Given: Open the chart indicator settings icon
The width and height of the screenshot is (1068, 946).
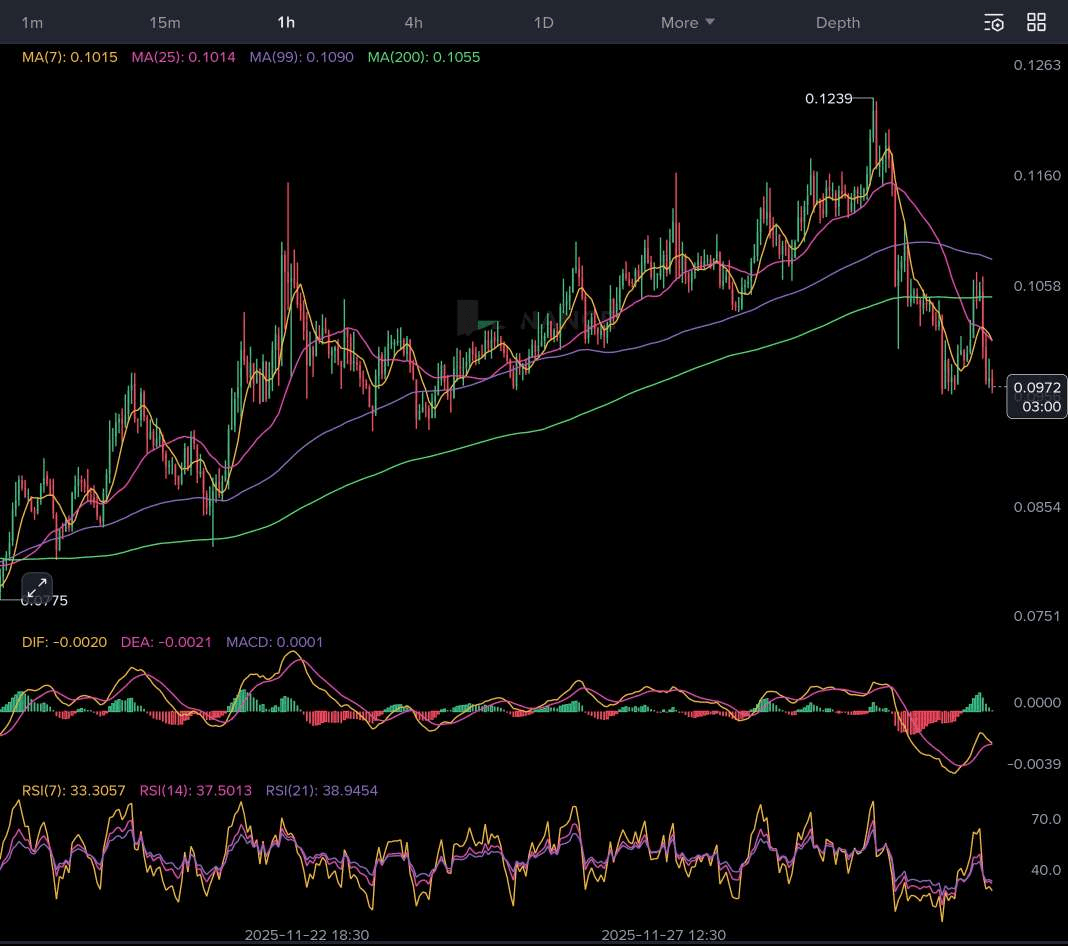Looking at the screenshot, I should (x=993, y=22).
